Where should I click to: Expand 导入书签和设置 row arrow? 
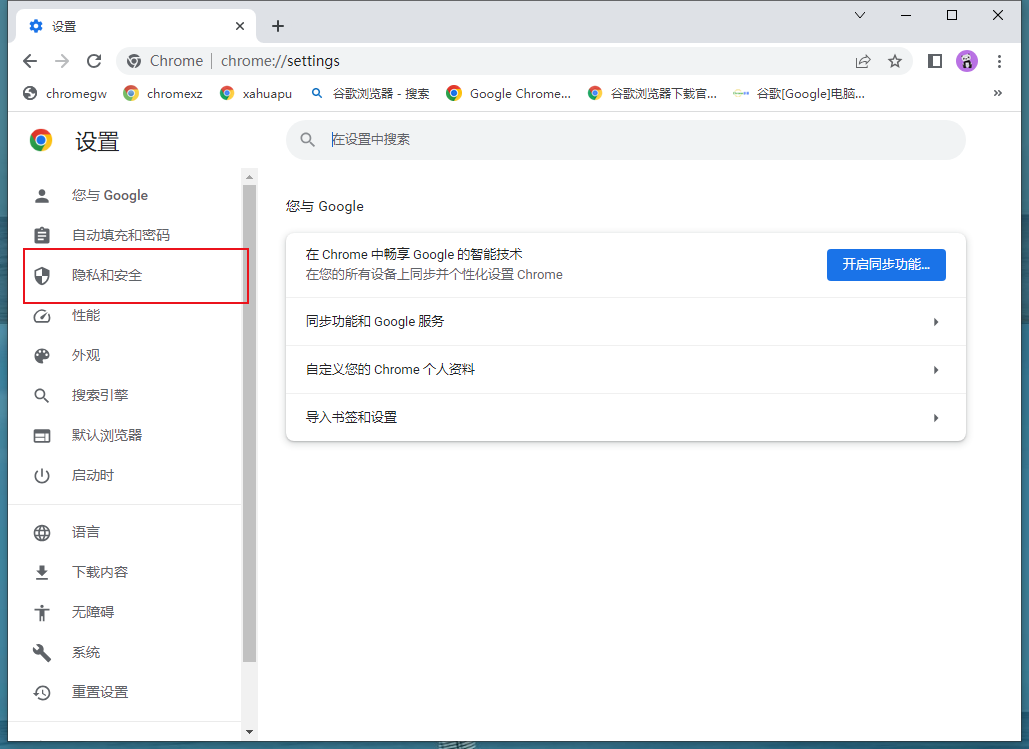click(936, 418)
